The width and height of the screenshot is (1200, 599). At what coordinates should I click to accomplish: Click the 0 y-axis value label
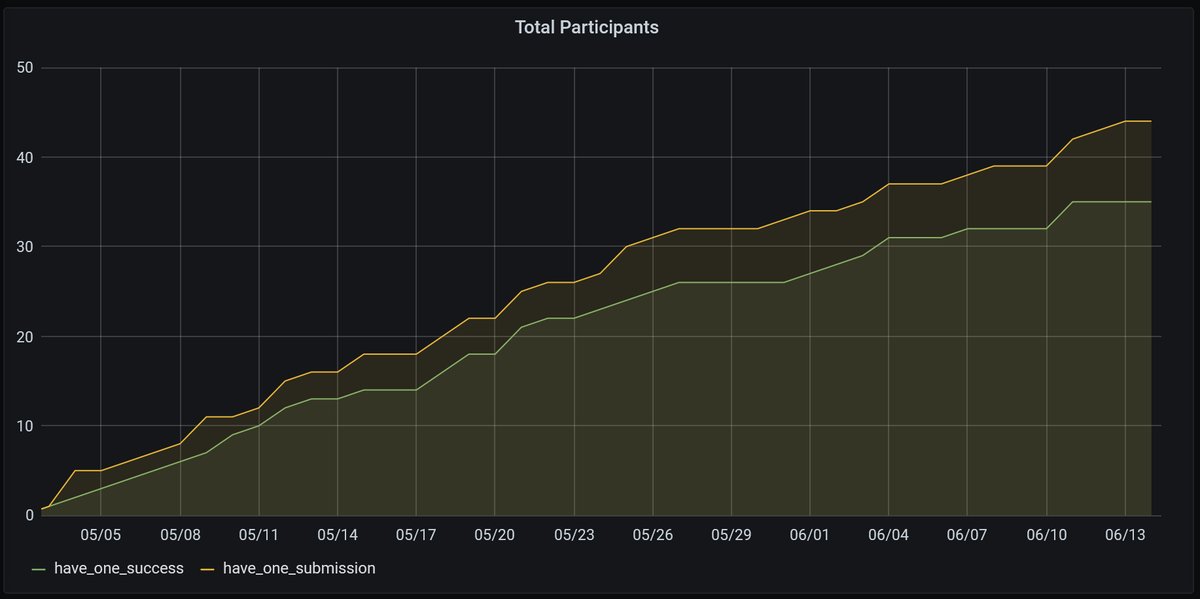pos(30,515)
